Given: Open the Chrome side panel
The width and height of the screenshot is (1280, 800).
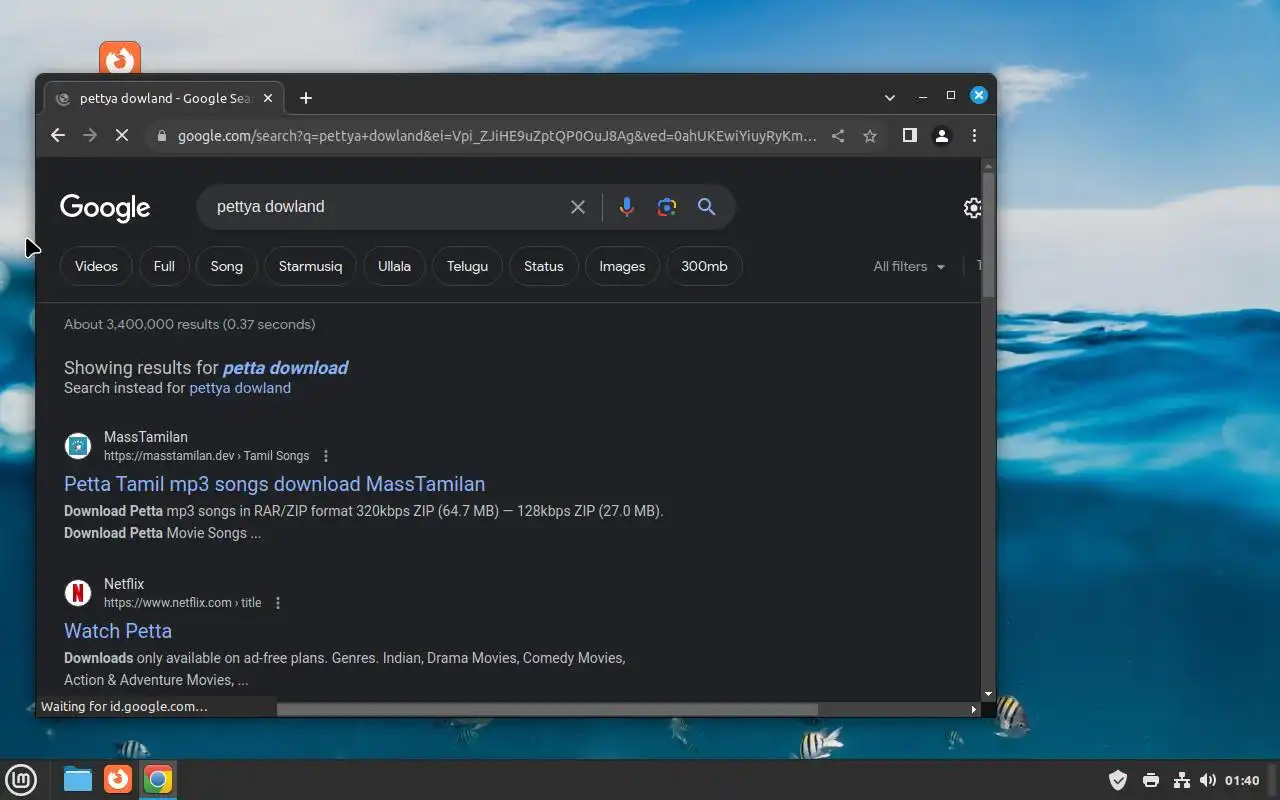Looking at the screenshot, I should [909, 135].
